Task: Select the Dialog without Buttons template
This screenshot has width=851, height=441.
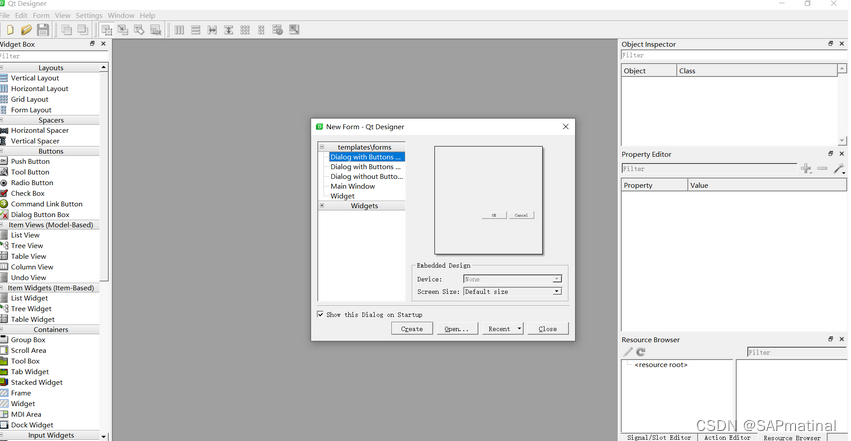Action: [367, 176]
